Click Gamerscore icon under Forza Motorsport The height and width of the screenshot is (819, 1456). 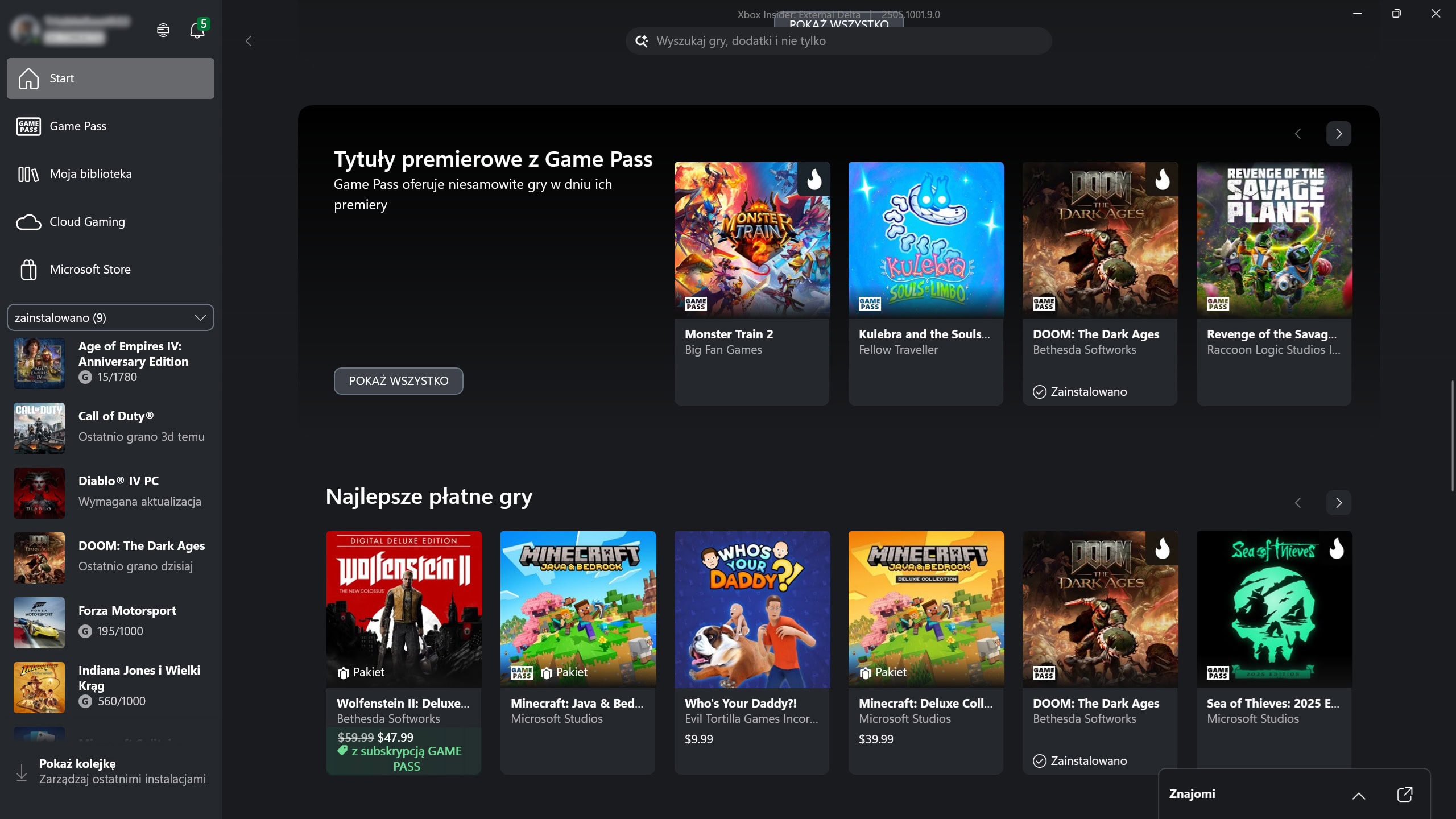pos(85,631)
